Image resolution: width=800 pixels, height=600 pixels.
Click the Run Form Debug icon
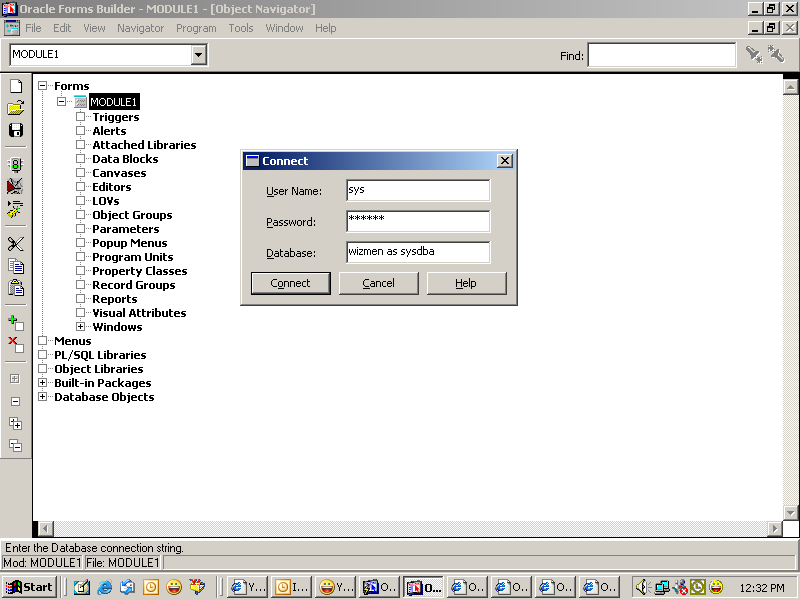(x=15, y=186)
